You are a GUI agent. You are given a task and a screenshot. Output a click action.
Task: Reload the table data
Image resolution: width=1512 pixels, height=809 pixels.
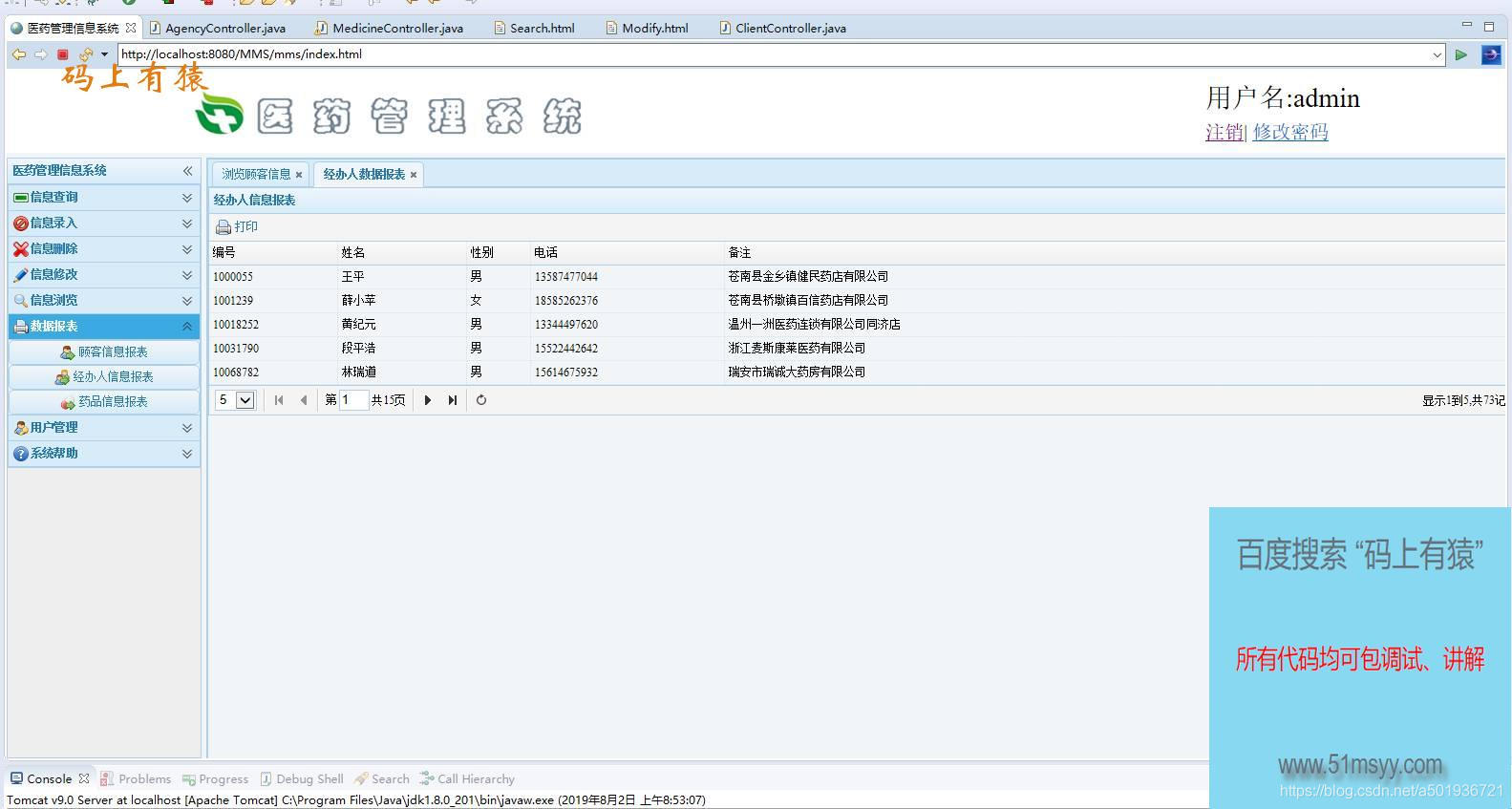[481, 400]
